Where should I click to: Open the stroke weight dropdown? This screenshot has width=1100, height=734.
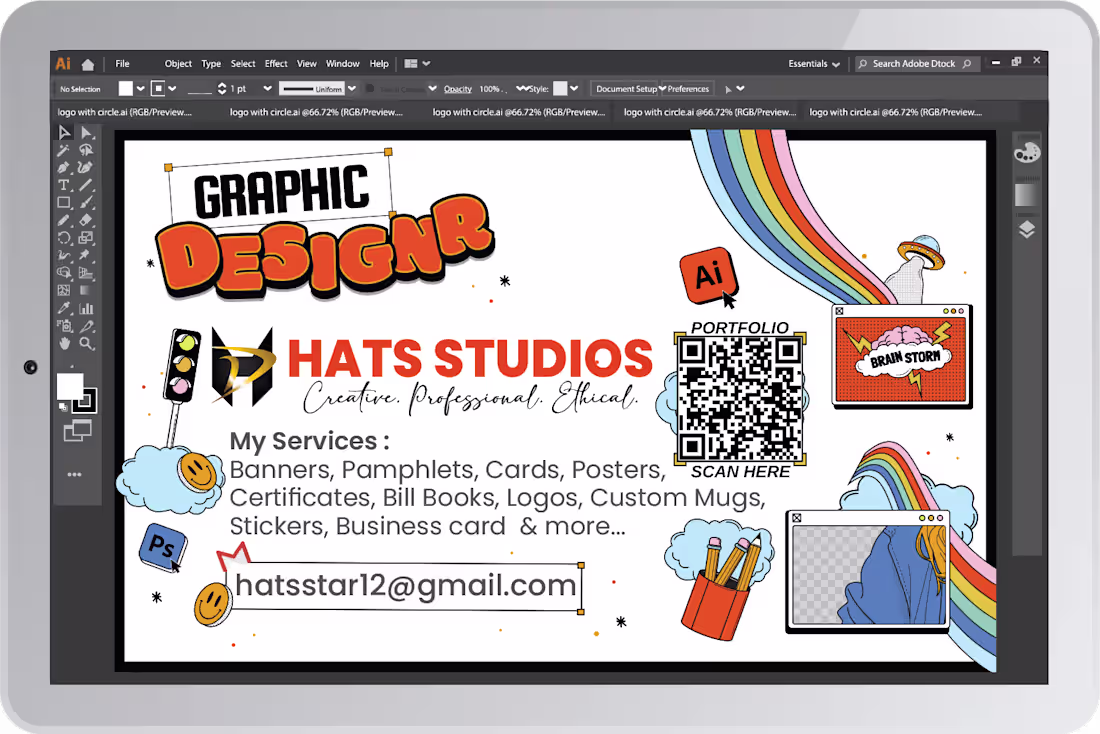point(267,88)
